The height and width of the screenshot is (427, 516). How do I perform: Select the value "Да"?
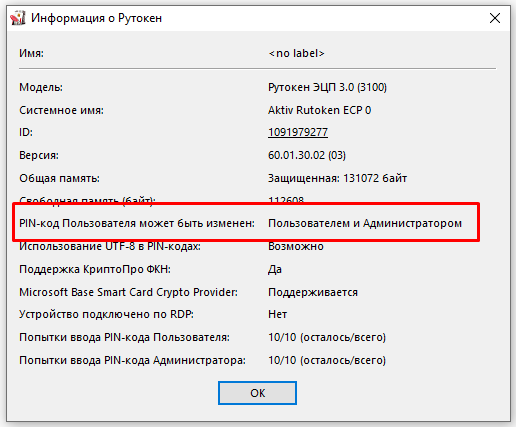(275, 269)
